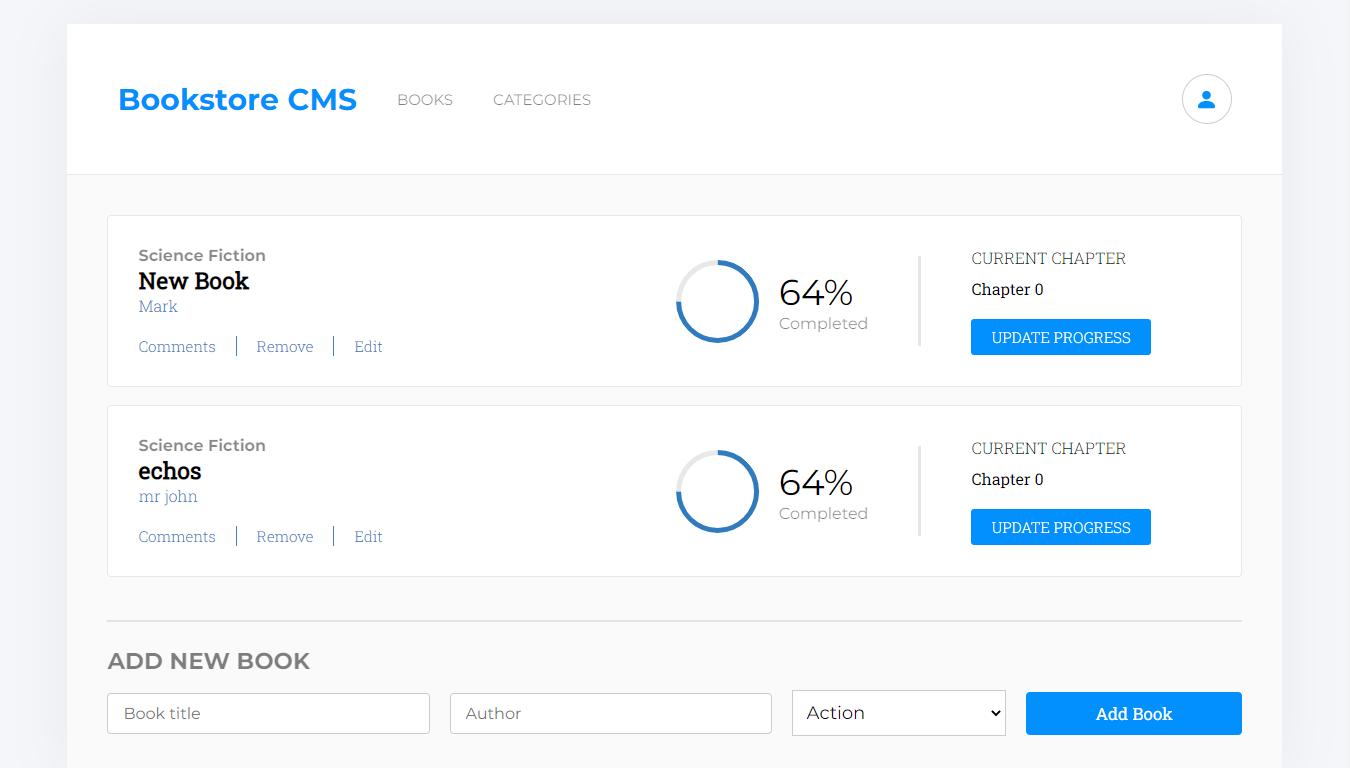Click the Add Book button
This screenshot has width=1350, height=768.
1134,714
